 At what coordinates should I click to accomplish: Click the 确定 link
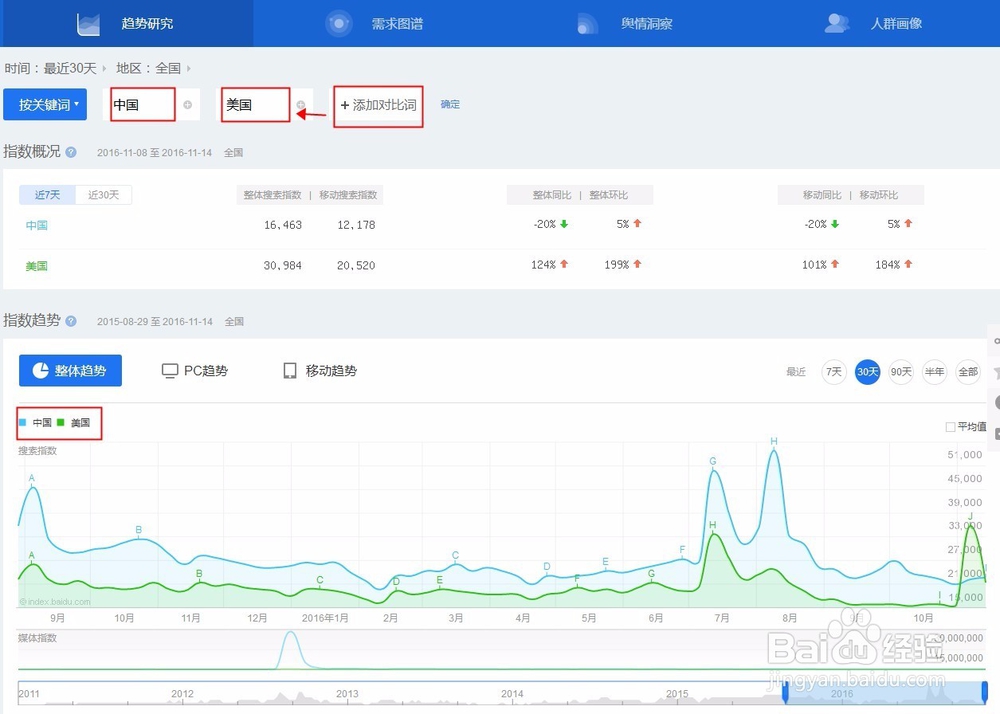point(450,104)
